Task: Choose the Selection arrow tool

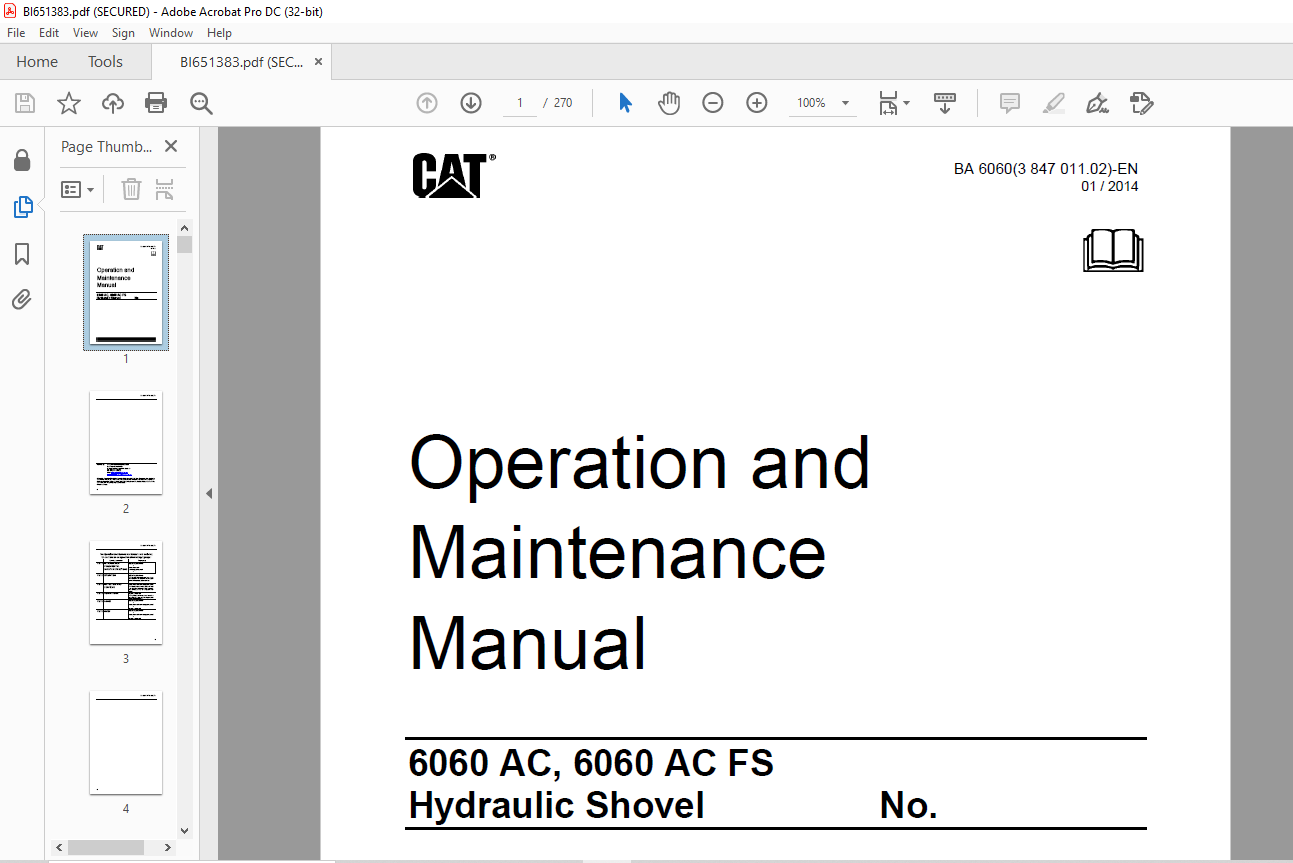Action: tap(626, 103)
